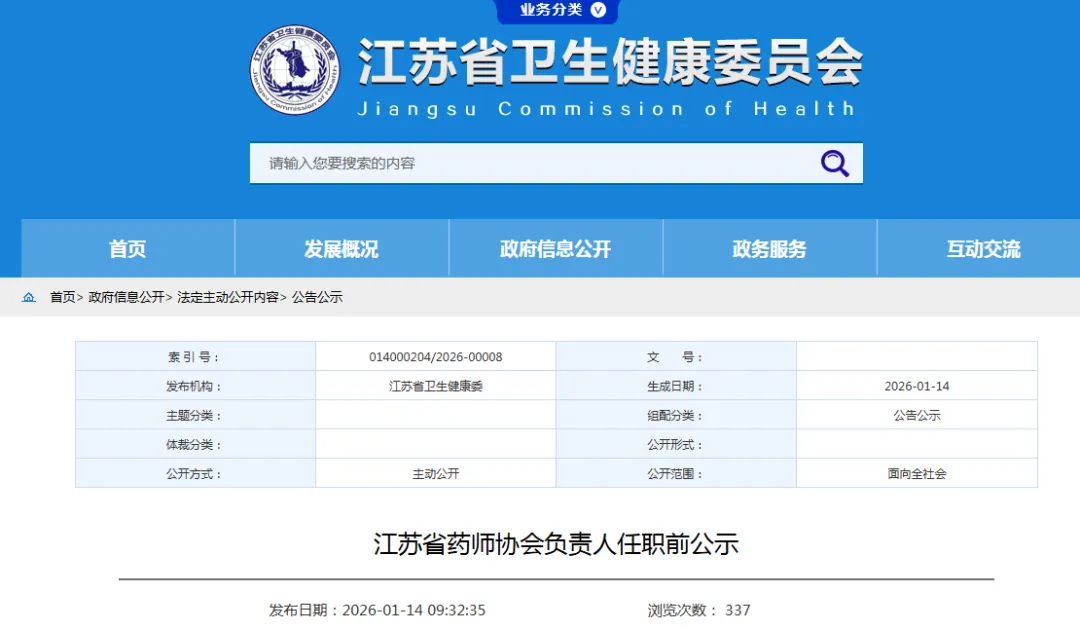Click the 主动公开 cell
This screenshot has width=1080, height=629.
435,473
